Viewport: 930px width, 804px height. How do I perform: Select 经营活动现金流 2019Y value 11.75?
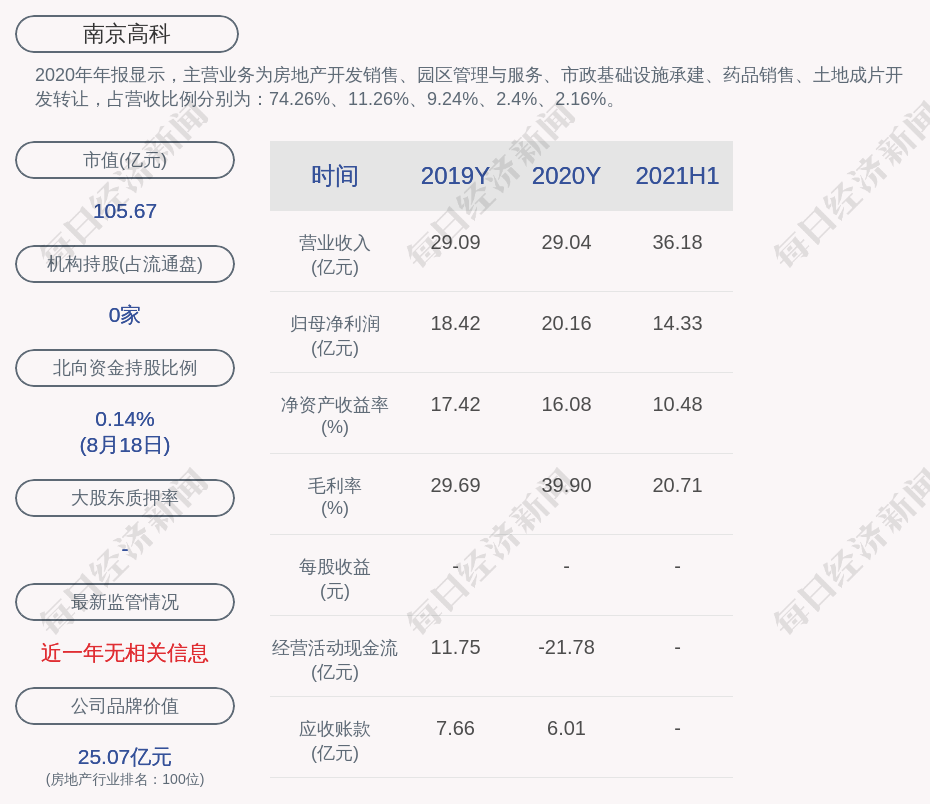(456, 647)
